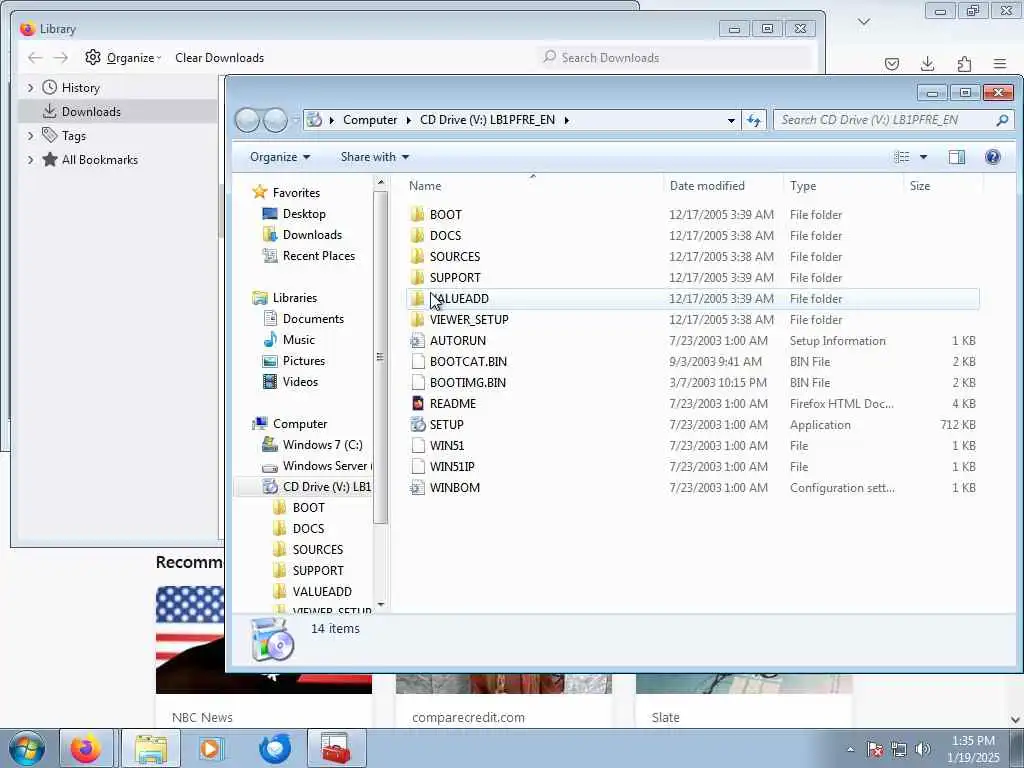Click navigation pane scrollbar down arrow

click(x=381, y=605)
